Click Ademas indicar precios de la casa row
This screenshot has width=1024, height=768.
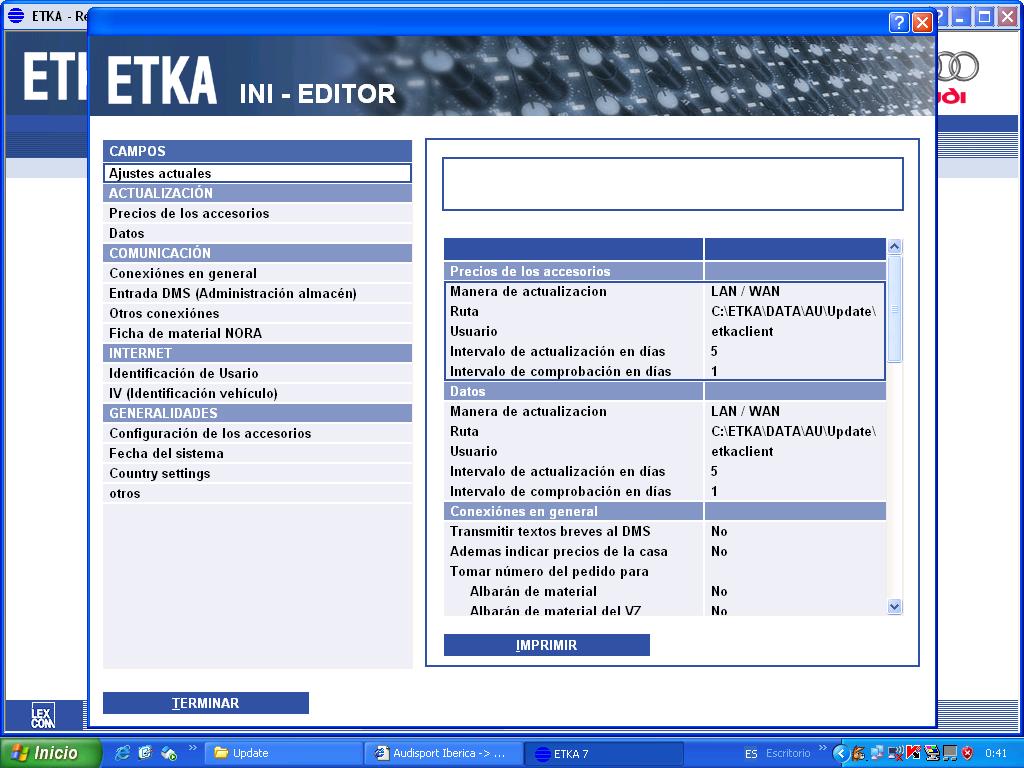pos(665,552)
